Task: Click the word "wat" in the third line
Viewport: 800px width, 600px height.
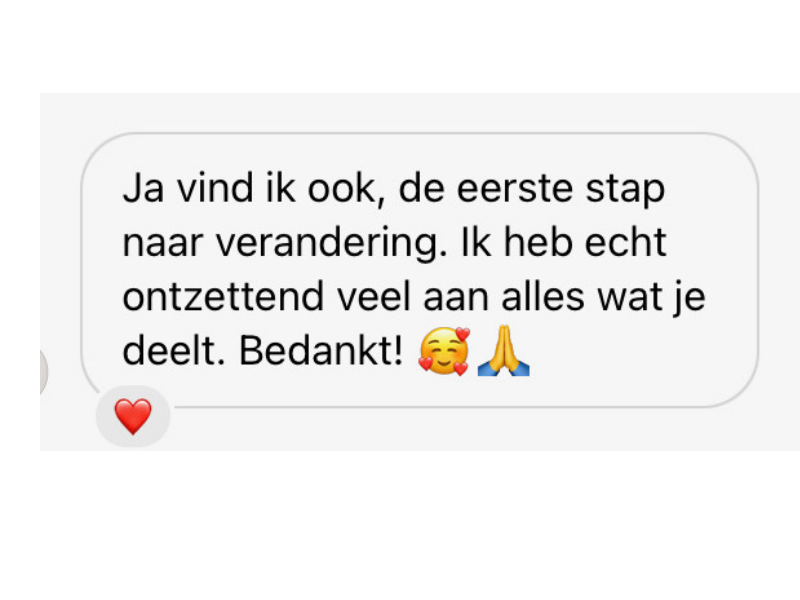Action: pos(630,298)
